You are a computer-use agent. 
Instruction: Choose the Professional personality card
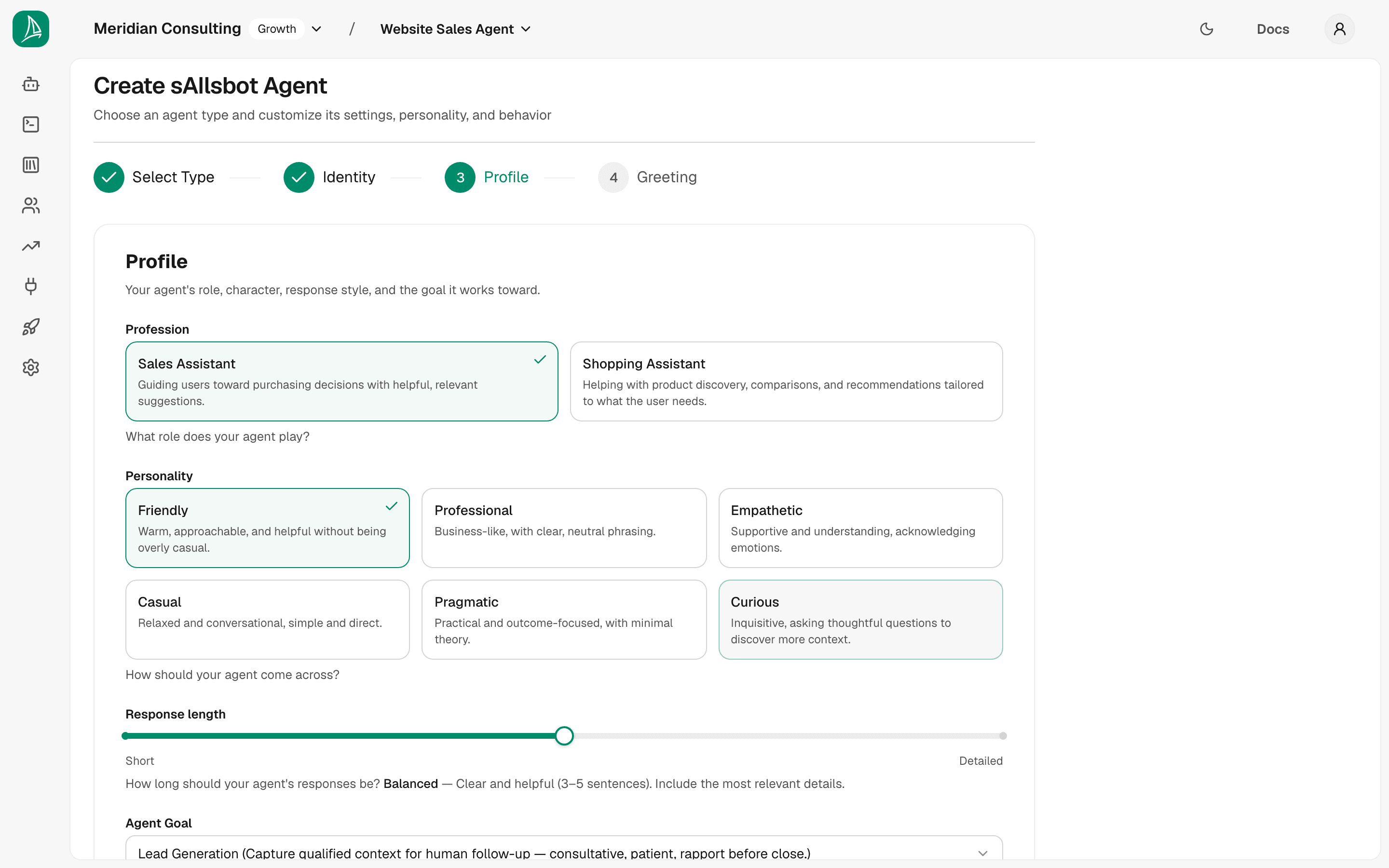tap(564, 528)
